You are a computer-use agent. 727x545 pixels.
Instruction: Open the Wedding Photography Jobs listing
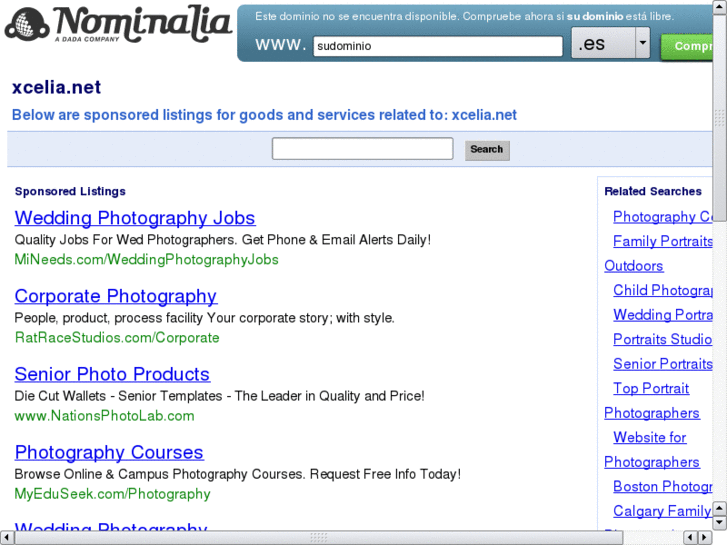click(x=135, y=218)
